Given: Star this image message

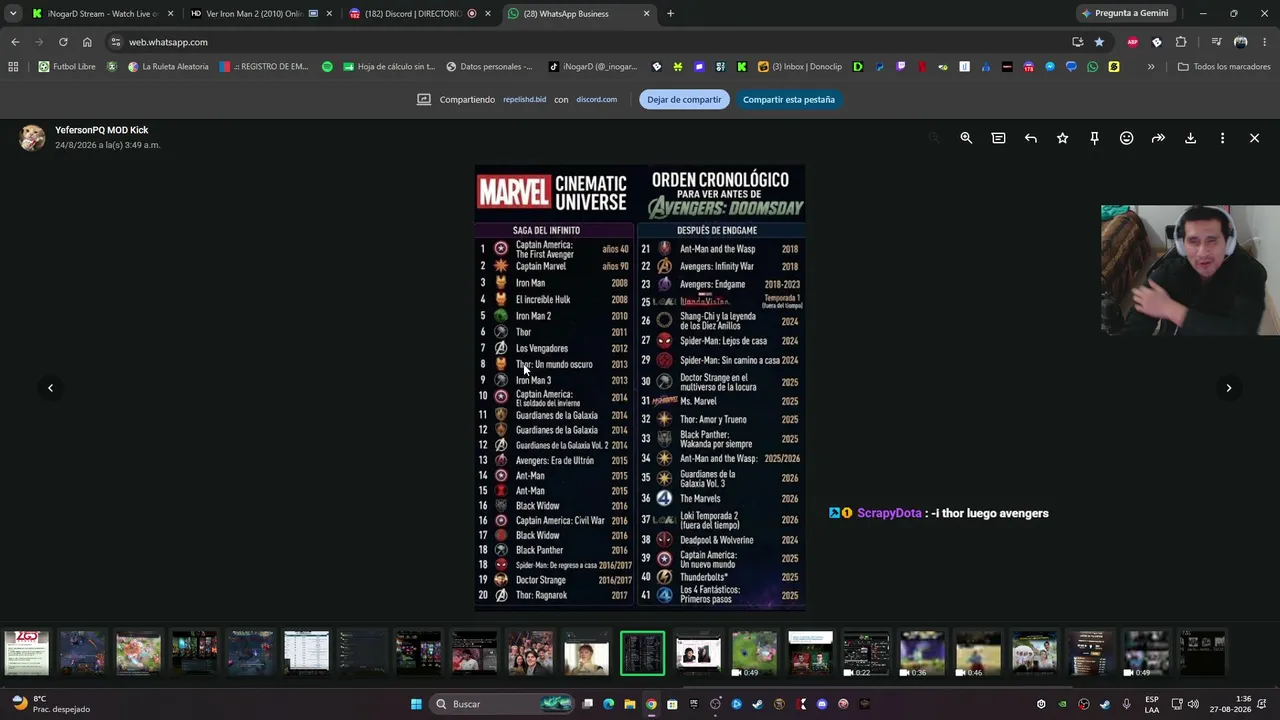Looking at the screenshot, I should [1062, 138].
